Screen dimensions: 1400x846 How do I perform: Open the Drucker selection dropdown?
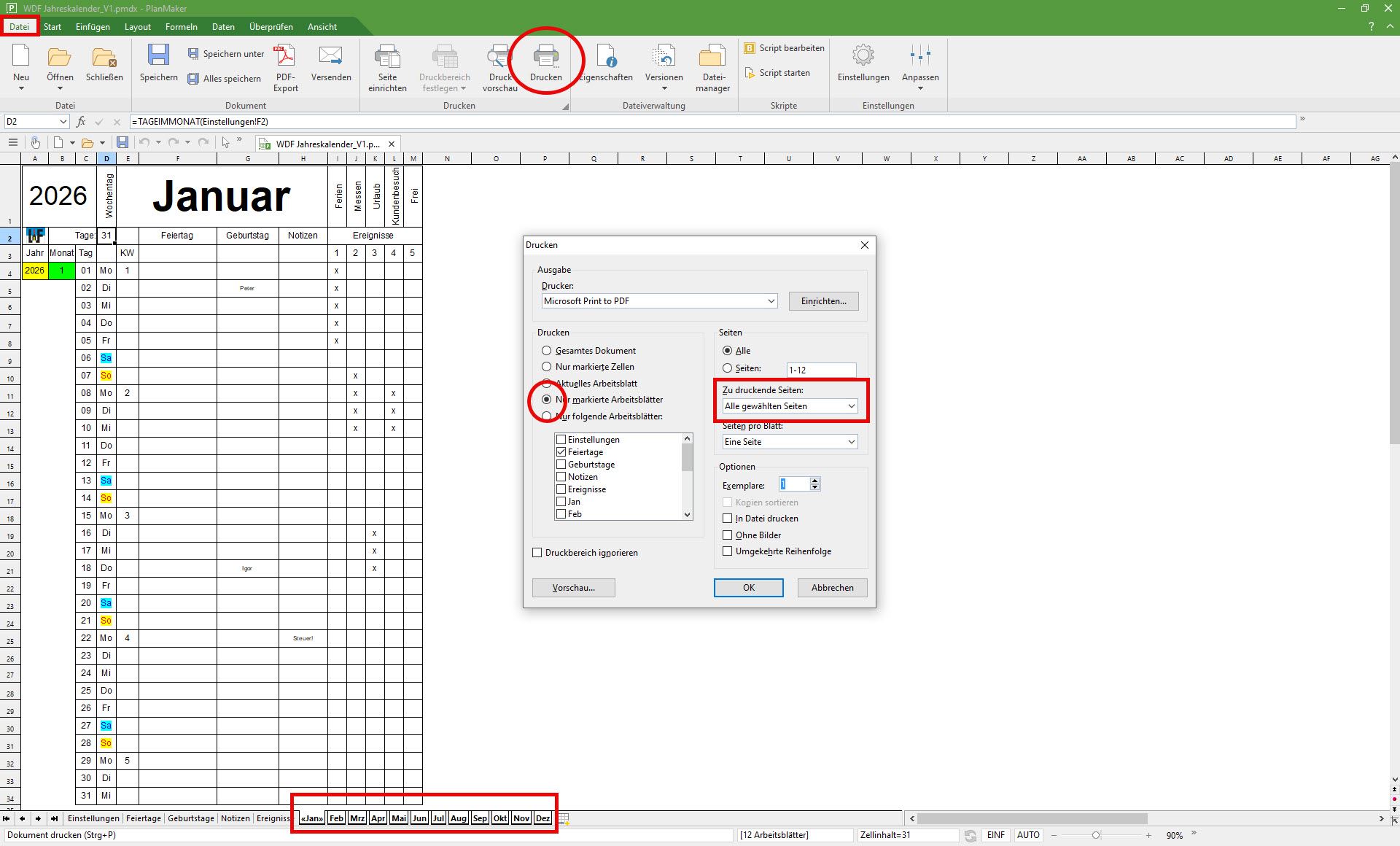point(659,301)
